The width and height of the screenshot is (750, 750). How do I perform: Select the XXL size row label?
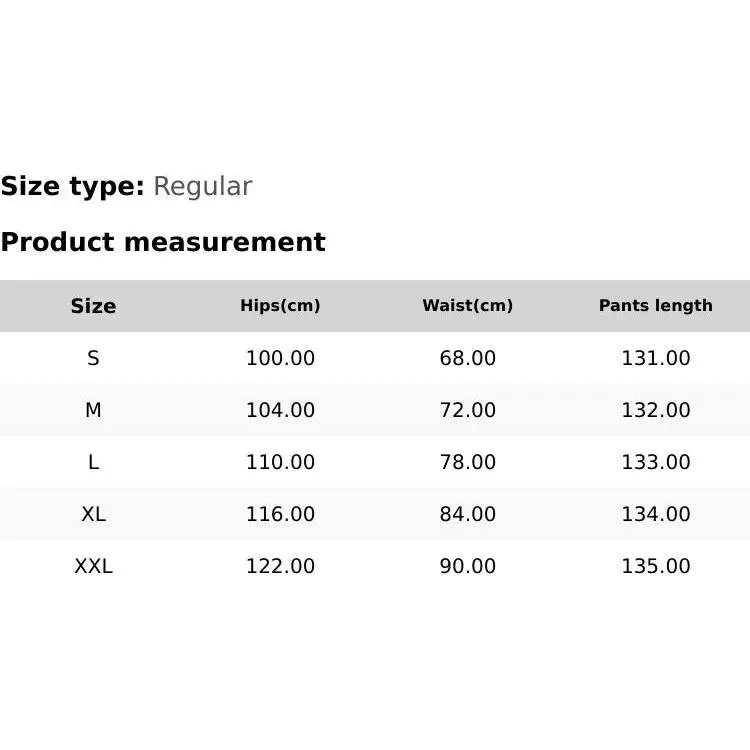coord(93,566)
